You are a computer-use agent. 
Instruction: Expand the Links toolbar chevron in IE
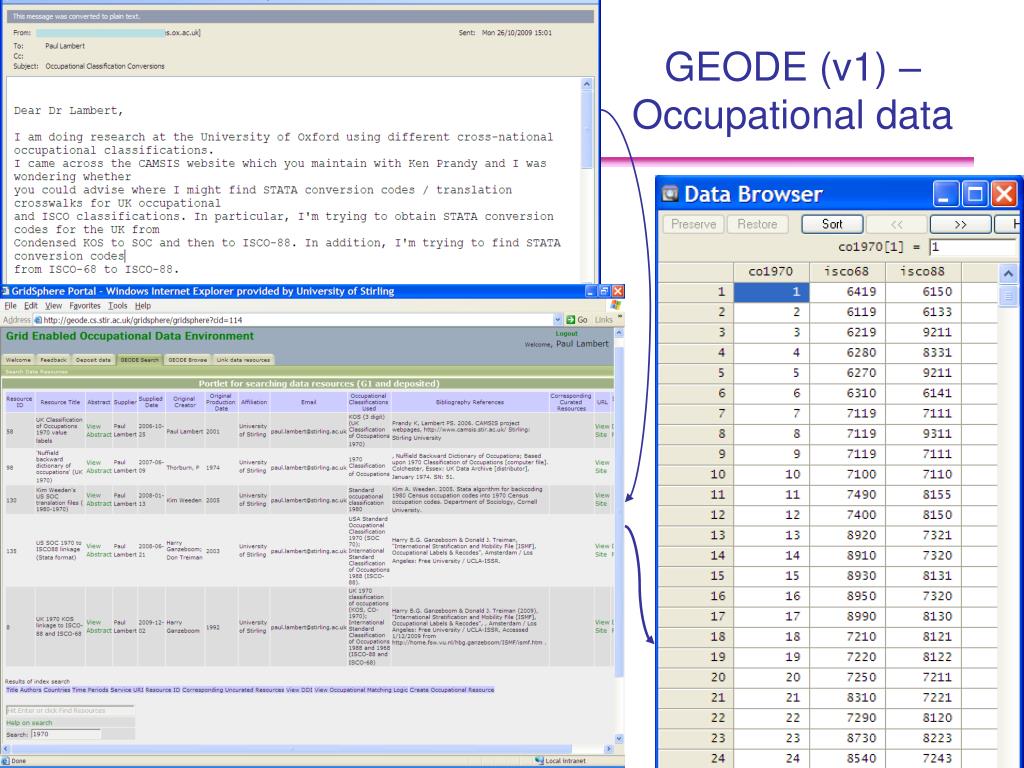click(x=620, y=317)
